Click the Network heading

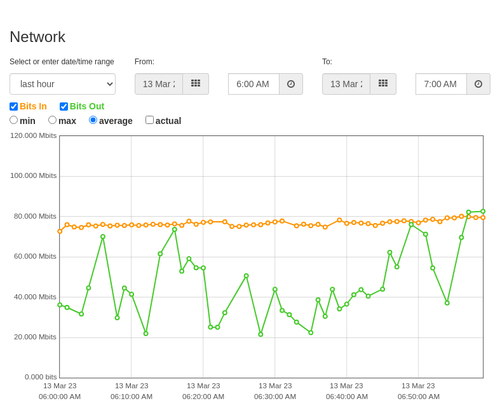click(x=37, y=37)
